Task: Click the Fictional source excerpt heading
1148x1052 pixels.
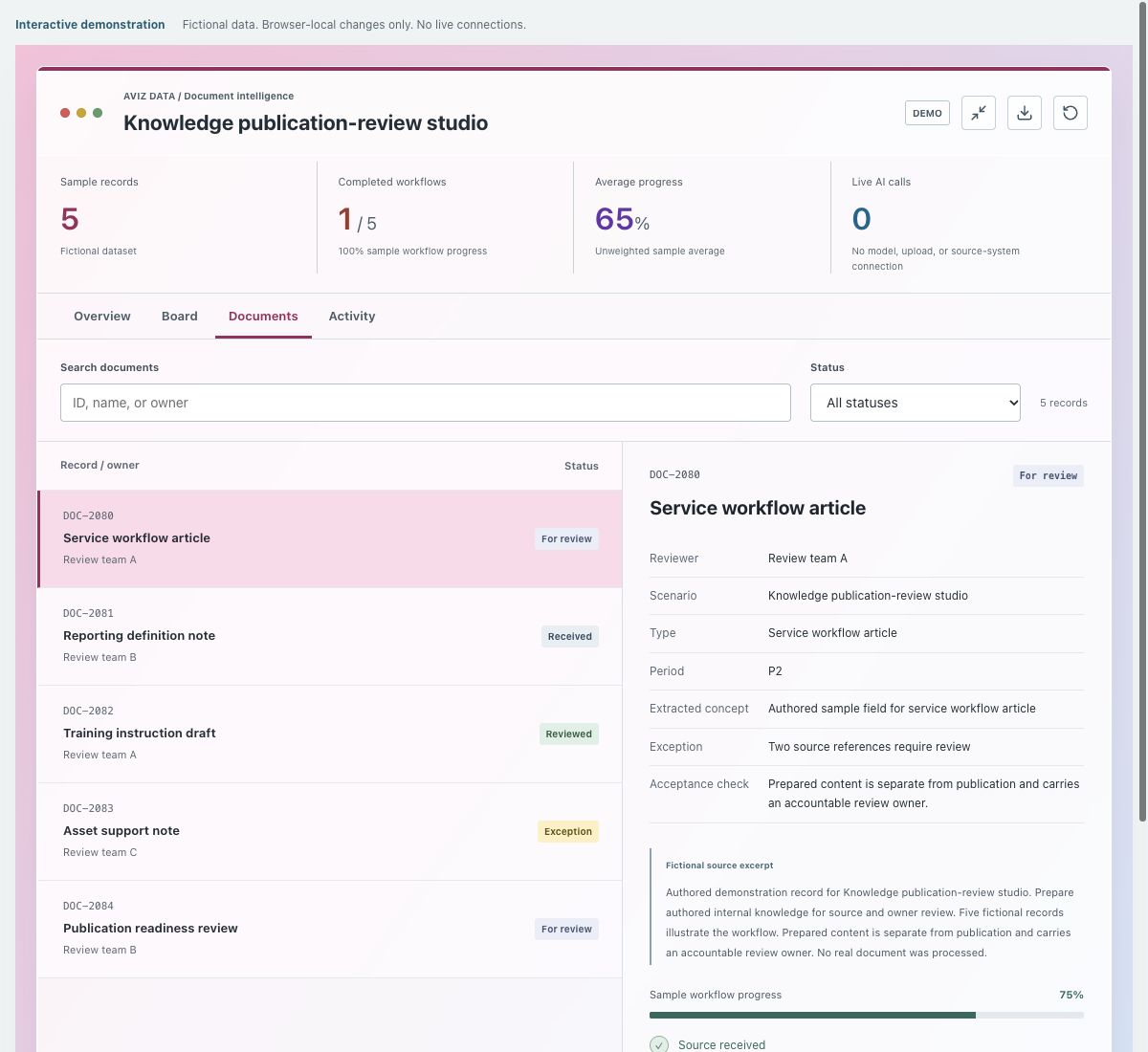Action: tap(719, 866)
